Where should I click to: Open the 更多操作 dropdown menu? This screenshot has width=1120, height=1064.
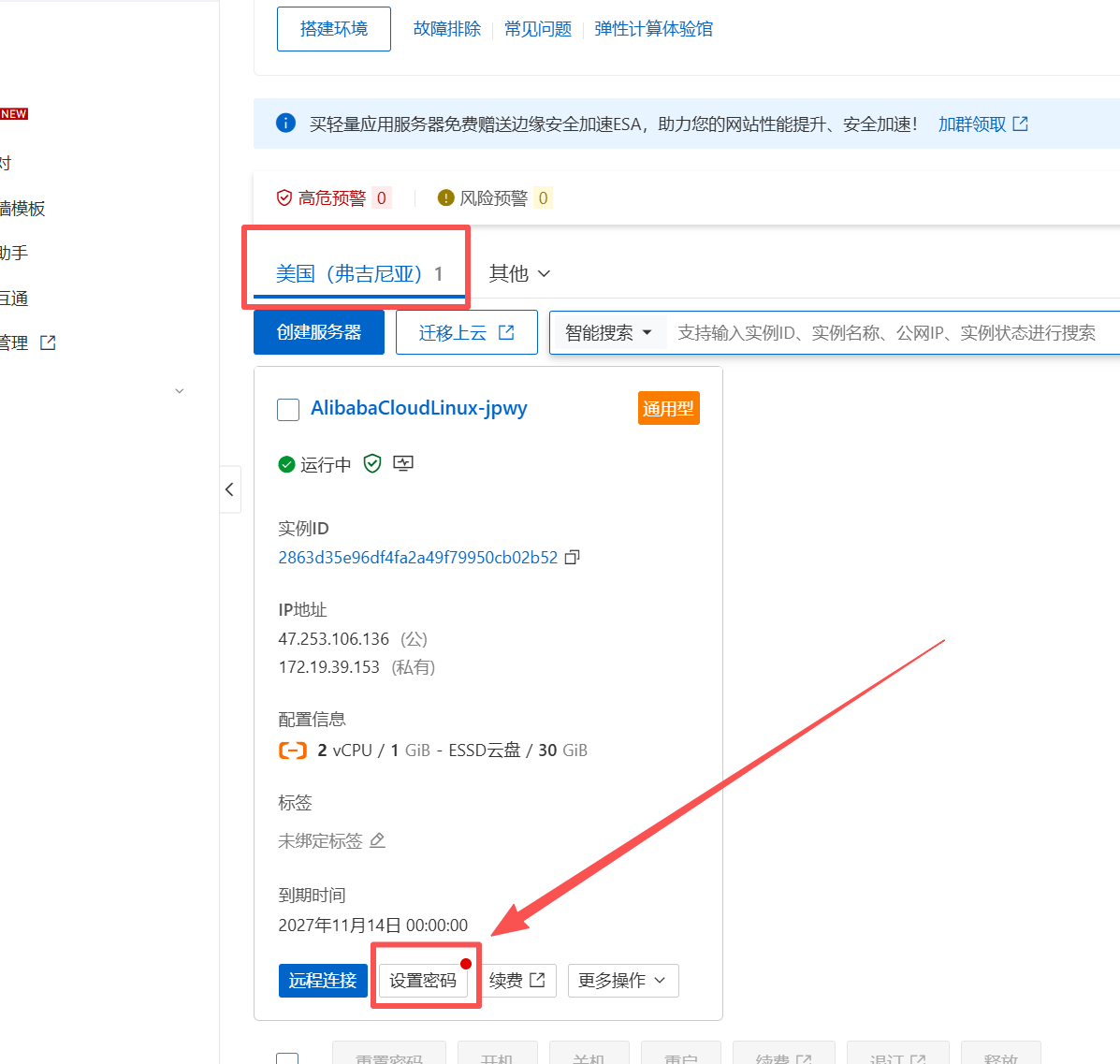coord(622,980)
